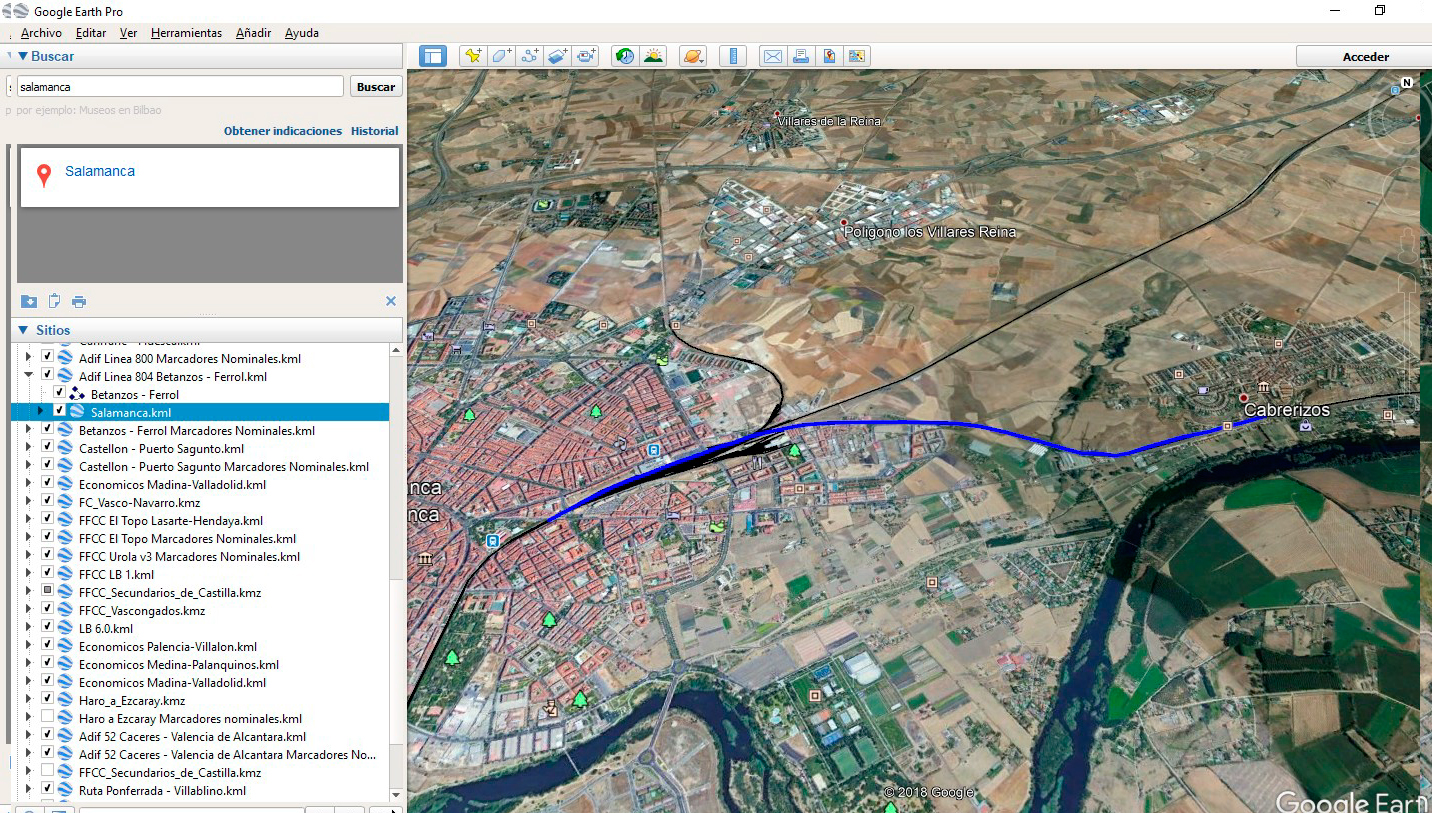Uncheck Castellon - Puerto Sagunto.kml checkbox
The width and height of the screenshot is (1432, 813).
[47, 447]
